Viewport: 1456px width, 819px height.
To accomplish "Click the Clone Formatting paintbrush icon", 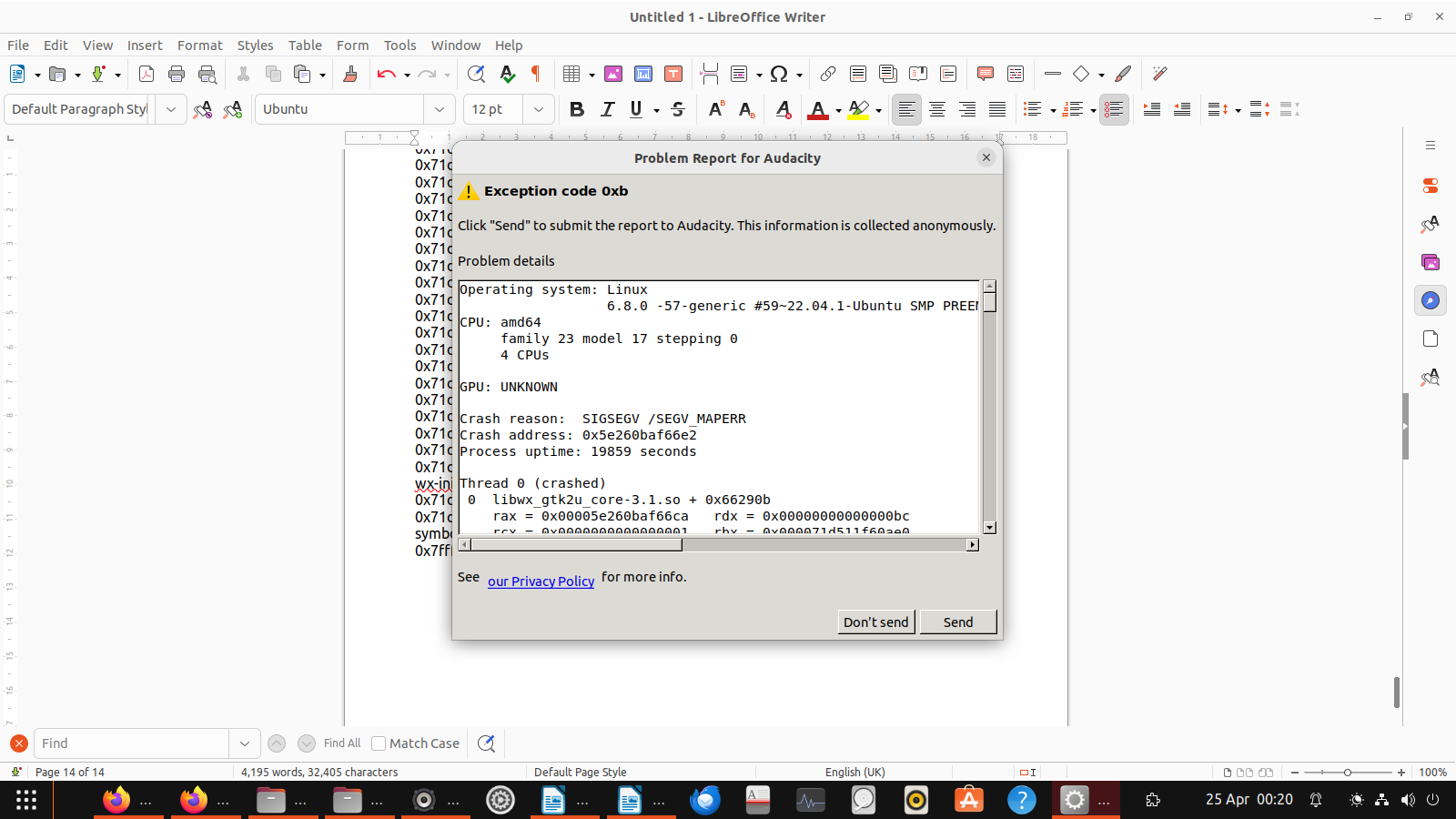I will pos(350,74).
